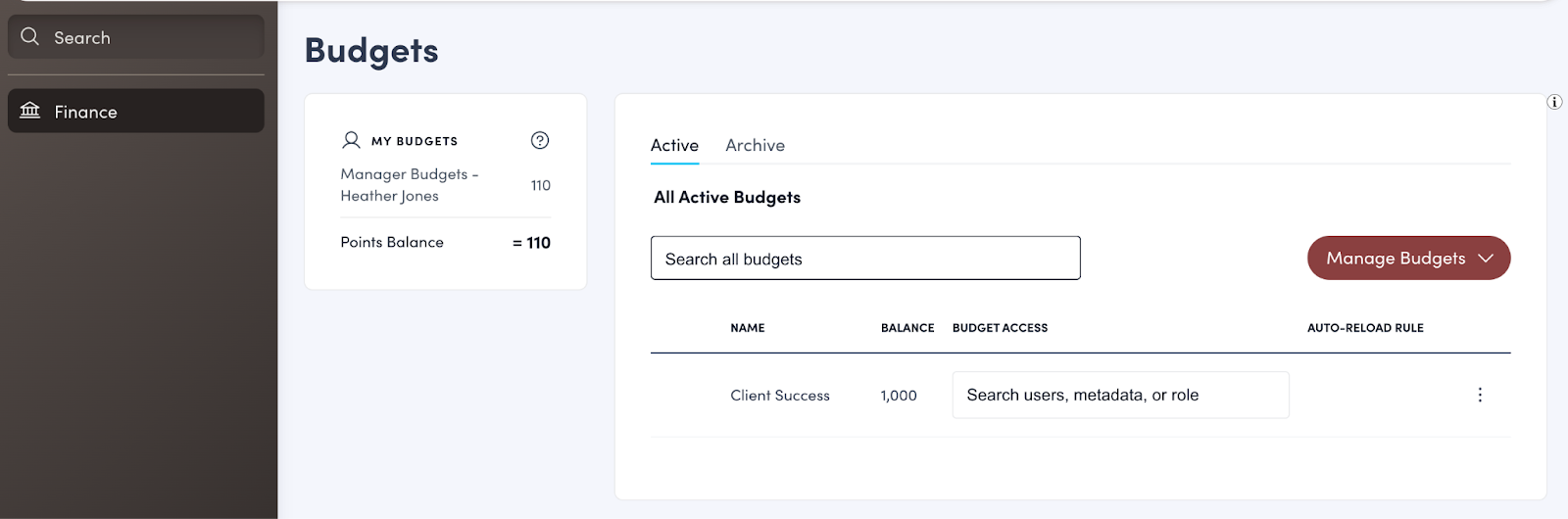Open Client Success row three-dot menu
The image size is (1568, 519).
pyautogui.click(x=1480, y=395)
